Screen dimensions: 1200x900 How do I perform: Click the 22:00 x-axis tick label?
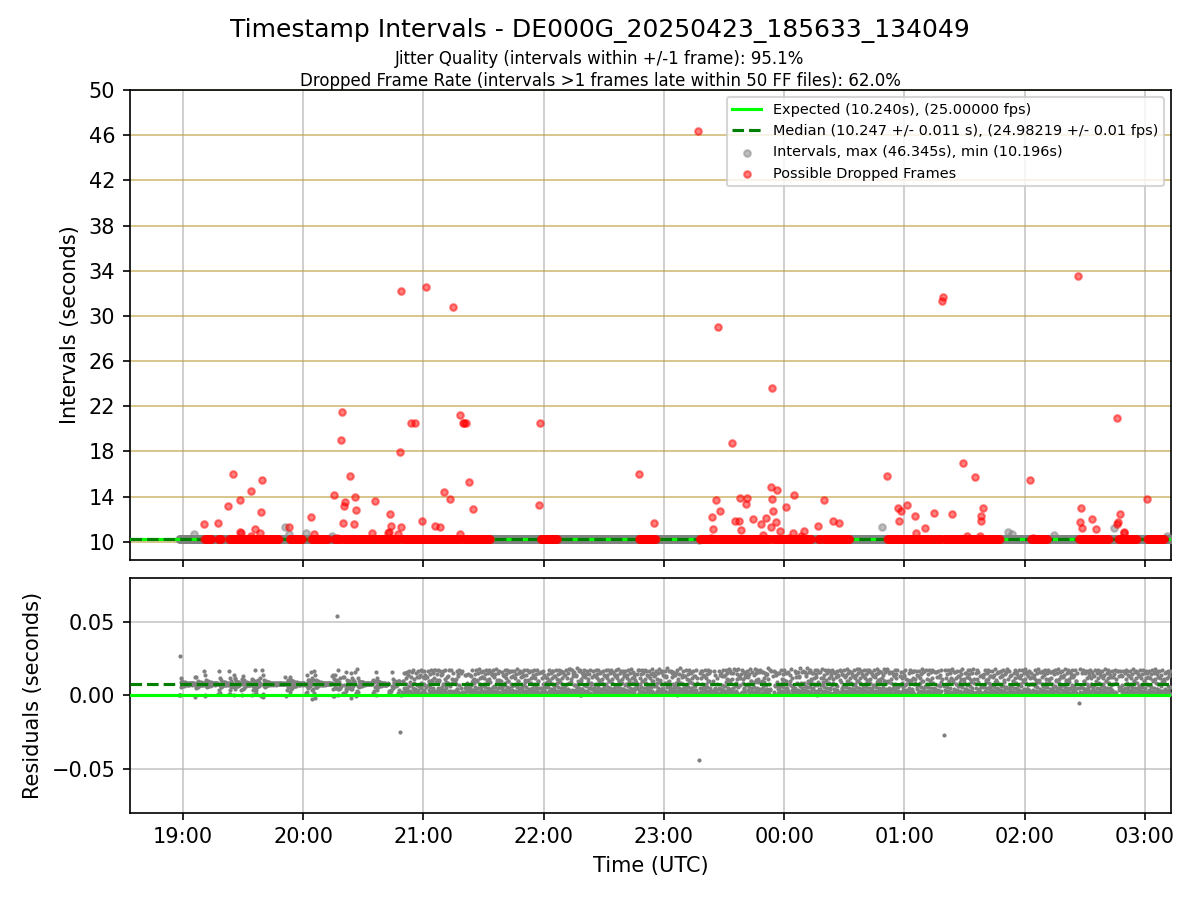pos(543,834)
